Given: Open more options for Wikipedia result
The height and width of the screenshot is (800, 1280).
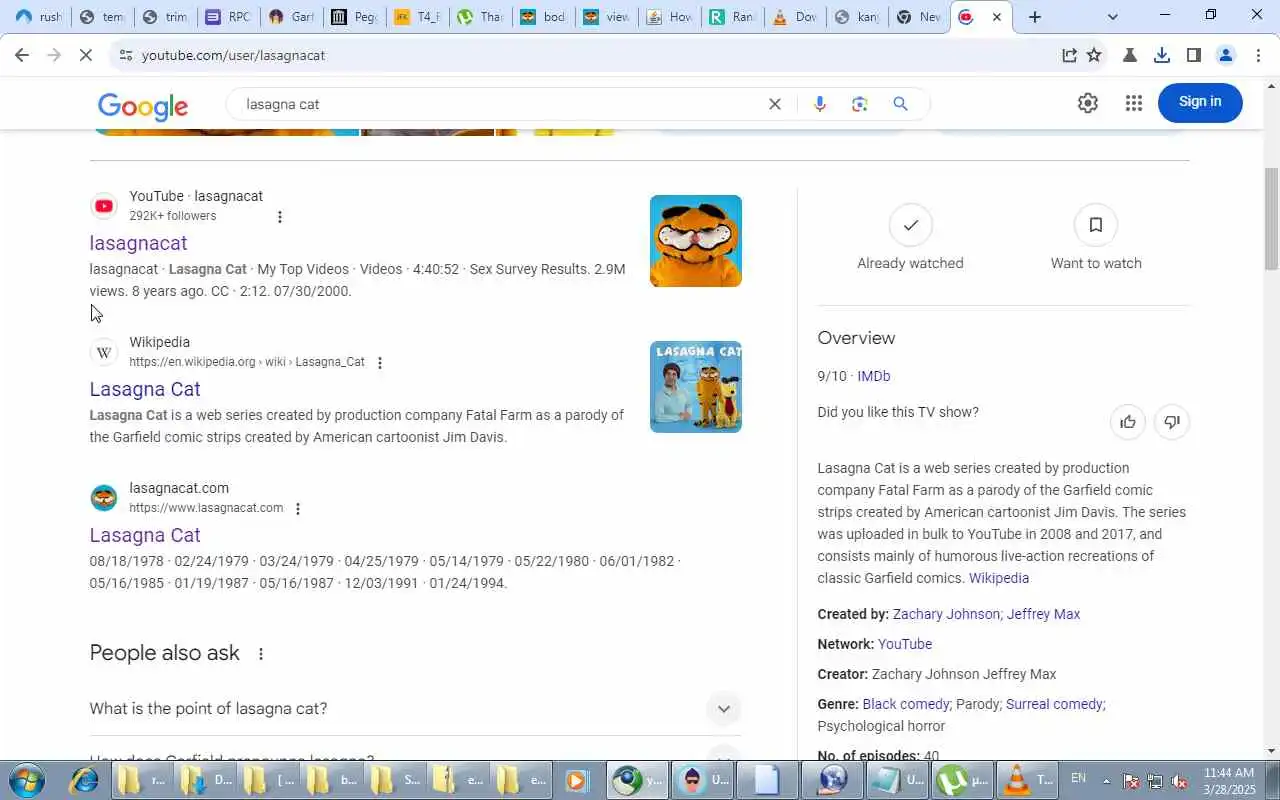Looking at the screenshot, I should tap(380, 363).
